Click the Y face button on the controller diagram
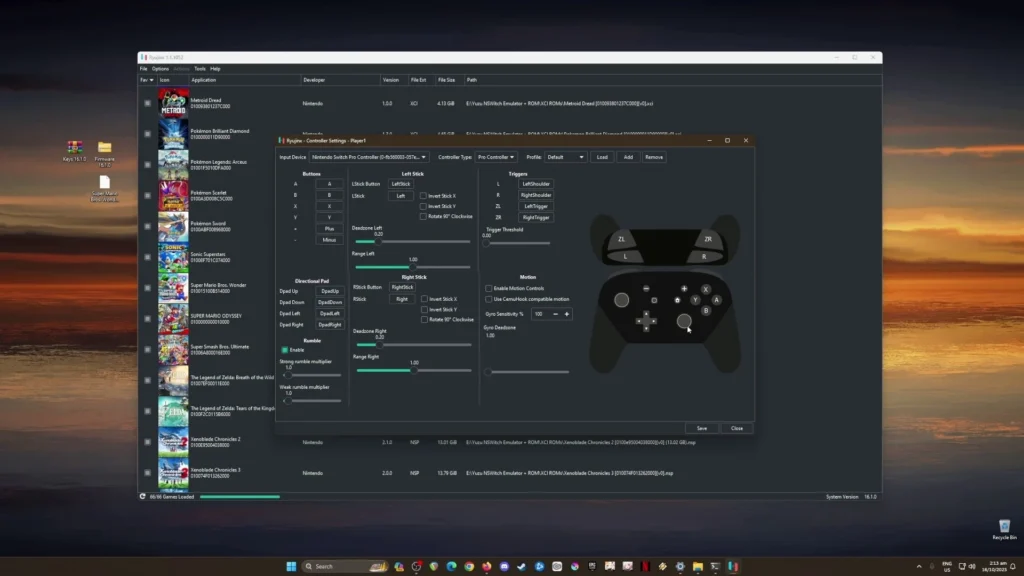Screen dimensions: 1024x576 [x=695, y=300]
